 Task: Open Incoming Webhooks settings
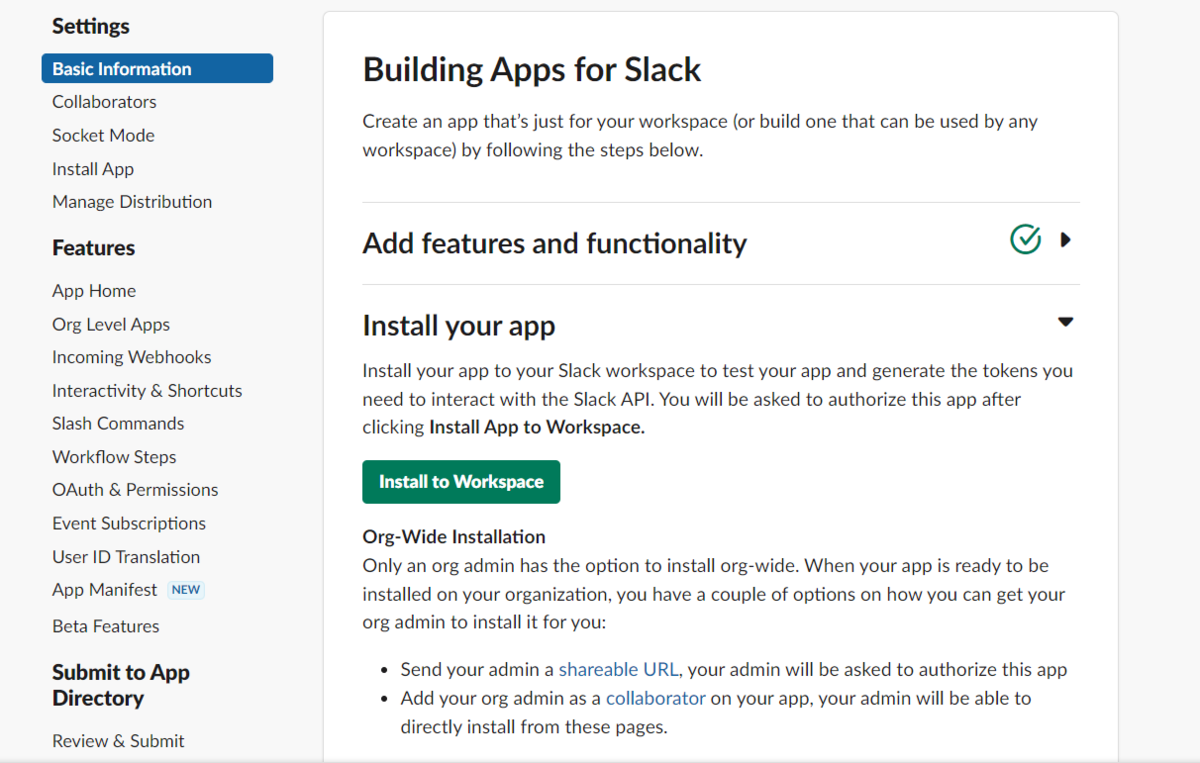tap(131, 357)
